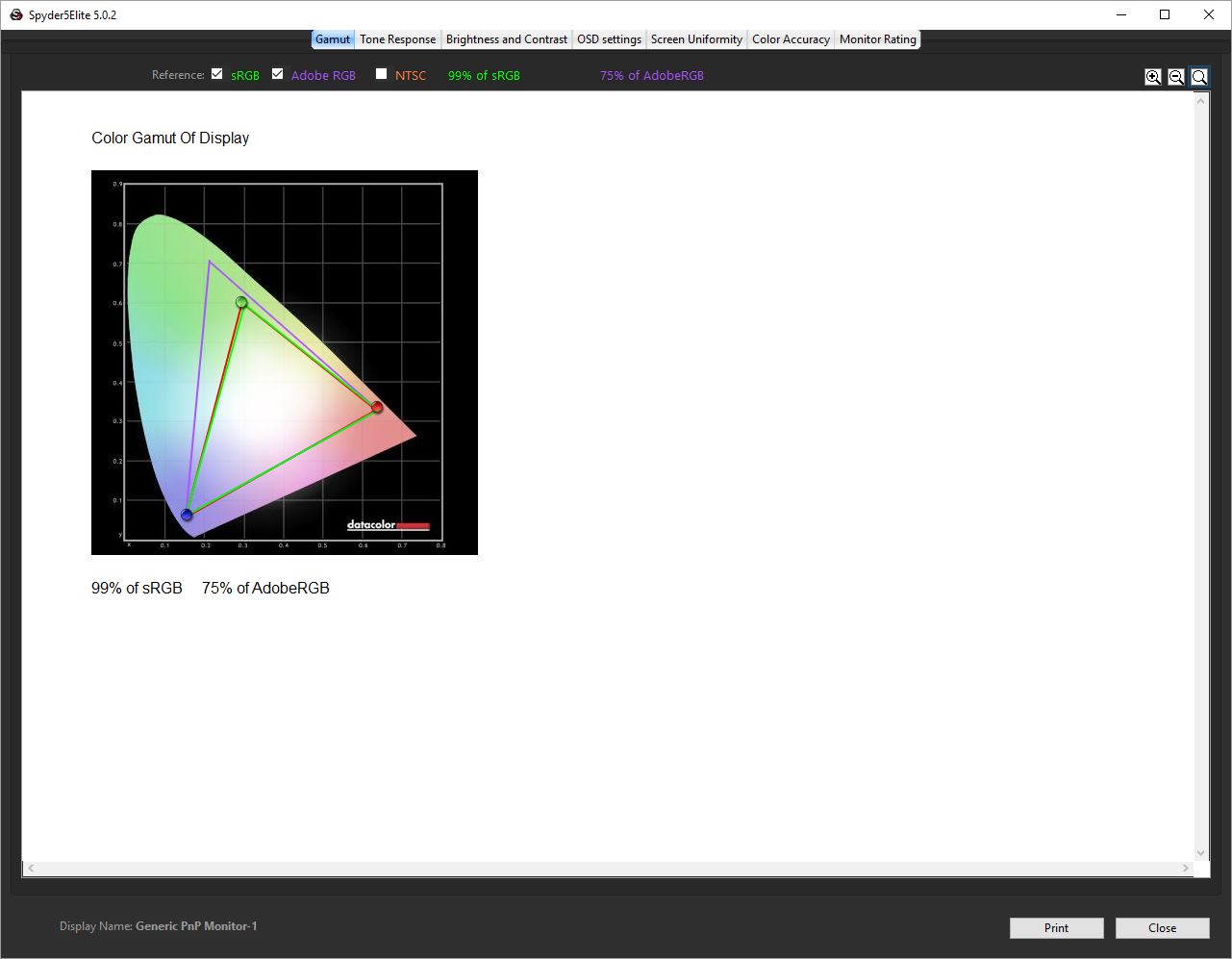The height and width of the screenshot is (959, 1232).
Task: Click the Close button at bottom right
Action: [1162, 928]
